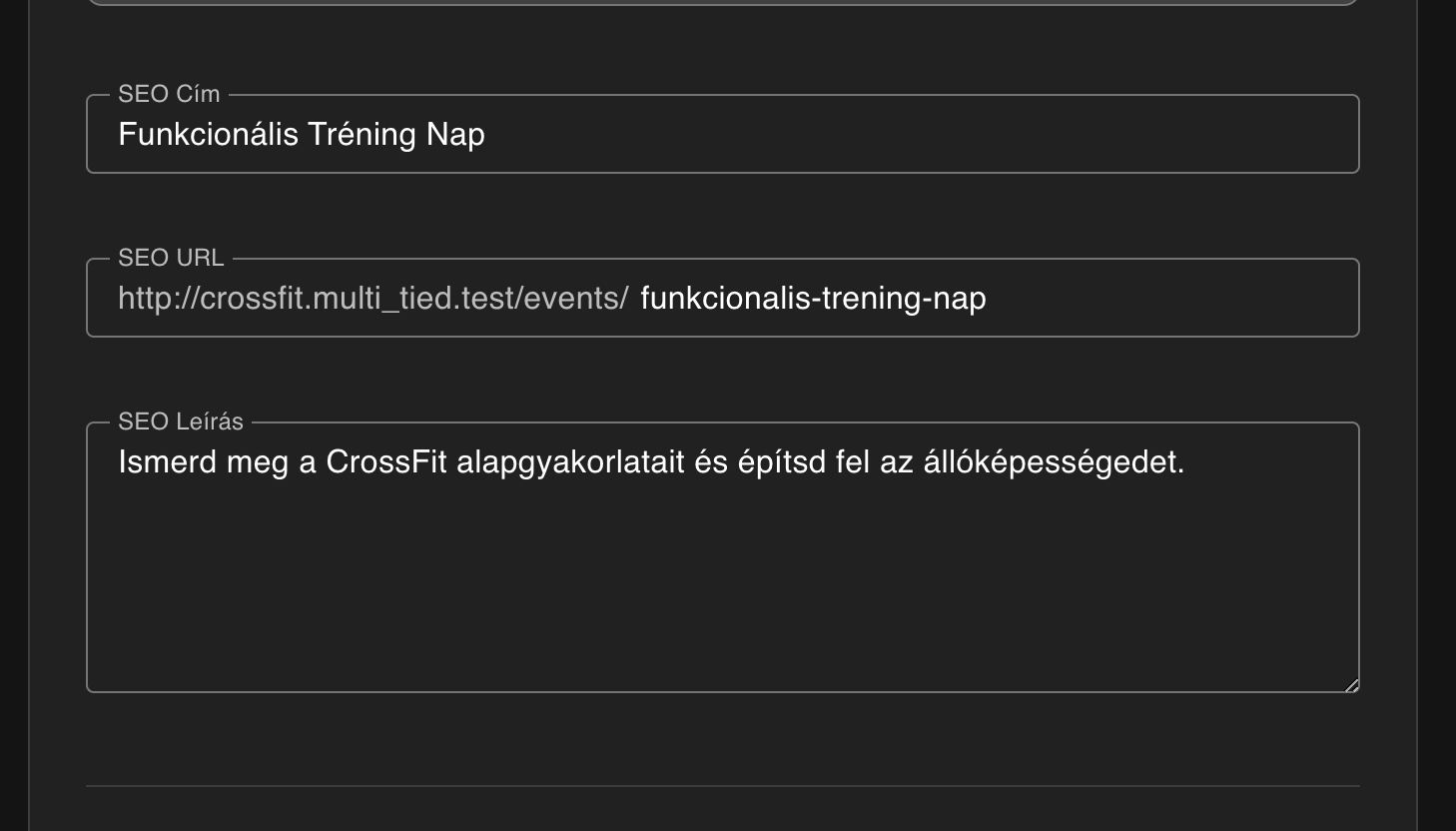Viewport: 1456px width, 831px height.
Task: Place cursor on the word "Funkcionális"
Action: point(208,135)
